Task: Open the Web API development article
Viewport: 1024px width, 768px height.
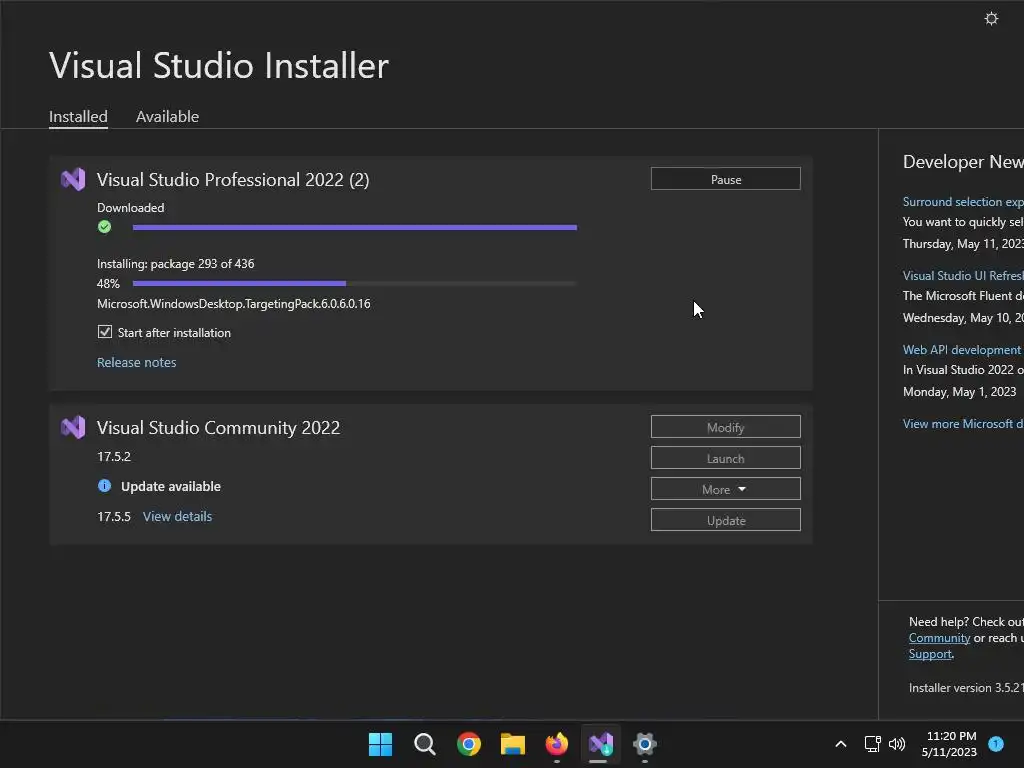Action: coord(963,349)
